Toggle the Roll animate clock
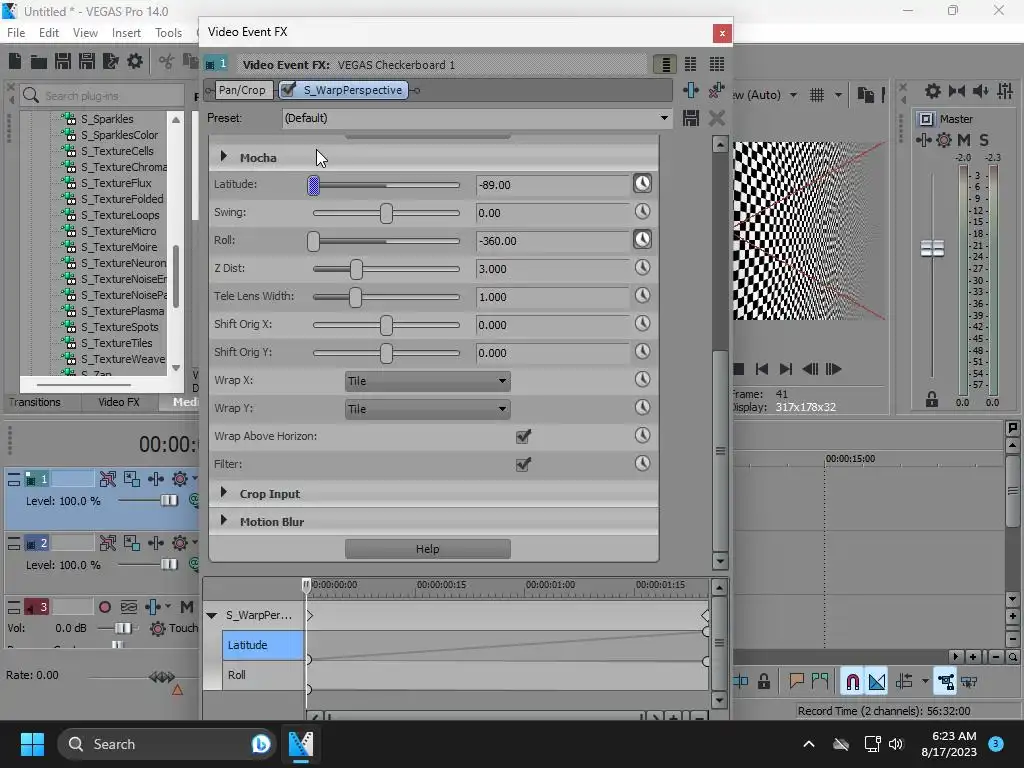The image size is (1024, 768). pos(643,240)
